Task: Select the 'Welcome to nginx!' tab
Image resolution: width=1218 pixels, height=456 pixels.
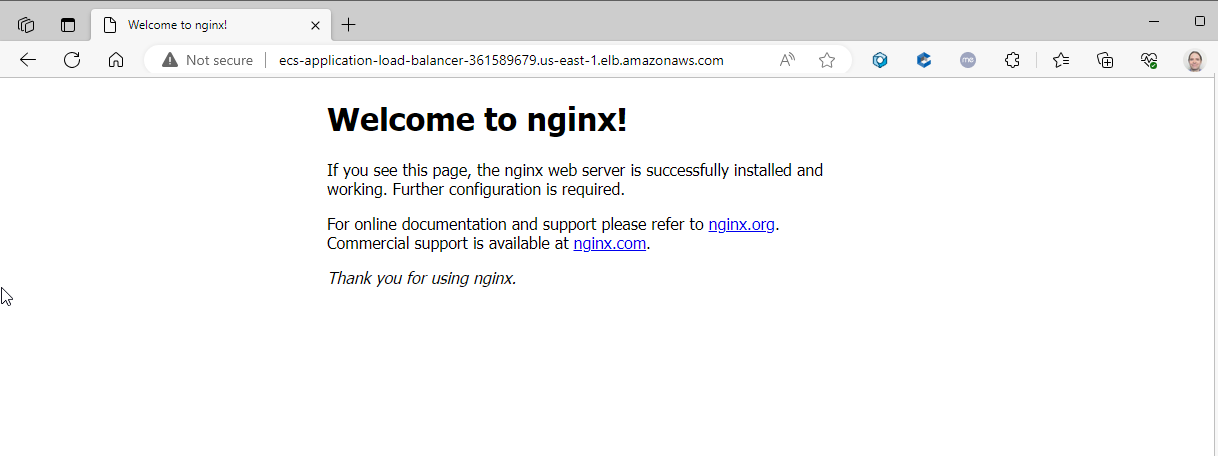Action: (210, 24)
